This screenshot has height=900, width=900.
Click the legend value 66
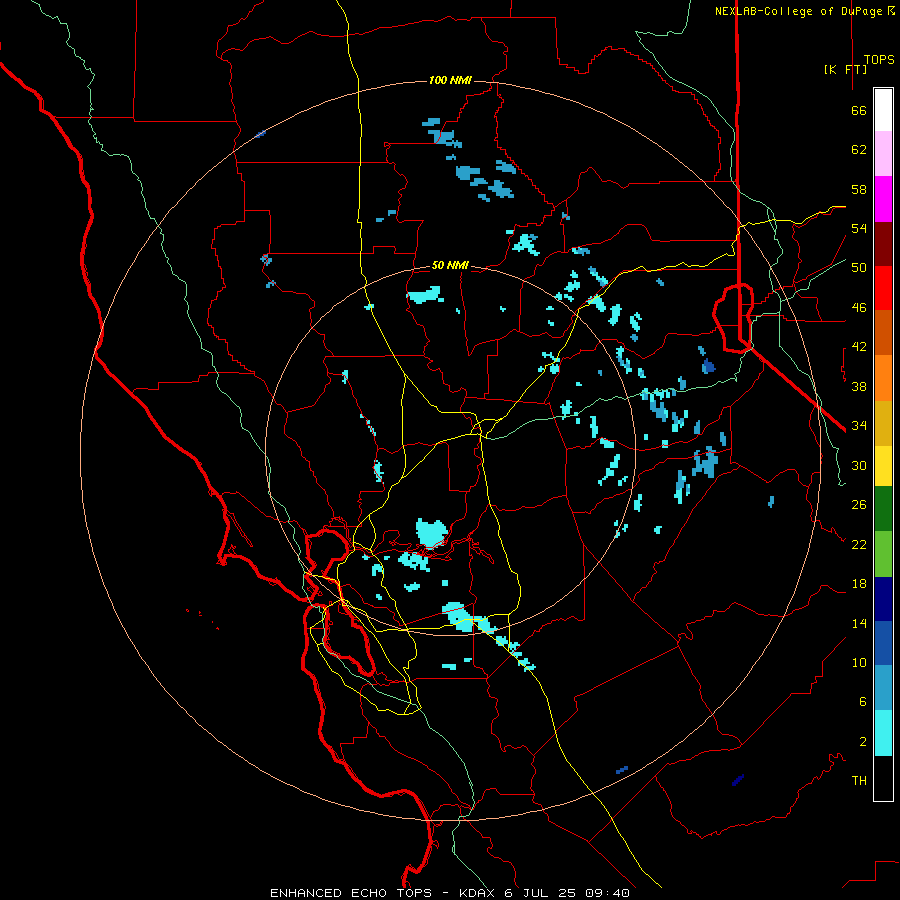859,110
